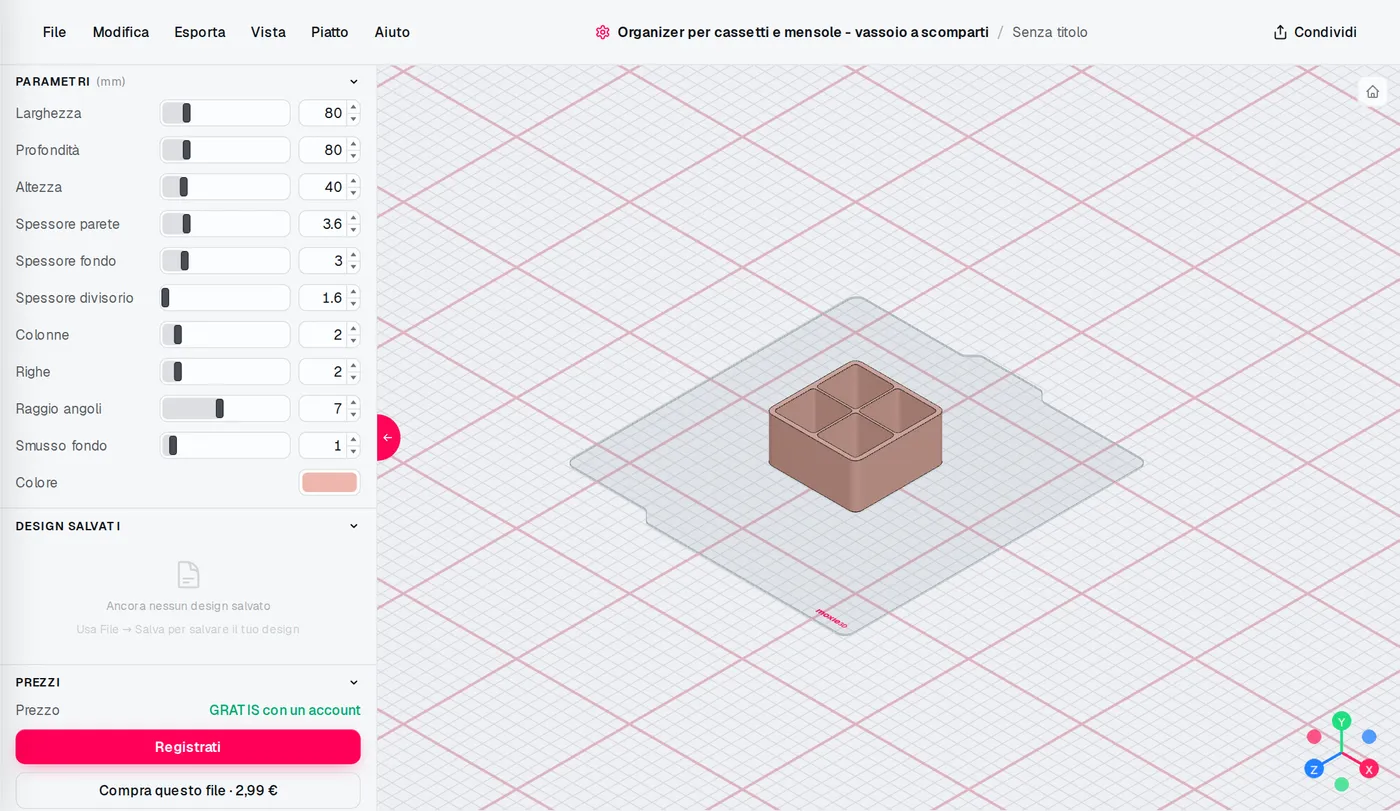The height and width of the screenshot is (811, 1400).
Task: Click the Senza titolo document name
Action: tap(1050, 32)
